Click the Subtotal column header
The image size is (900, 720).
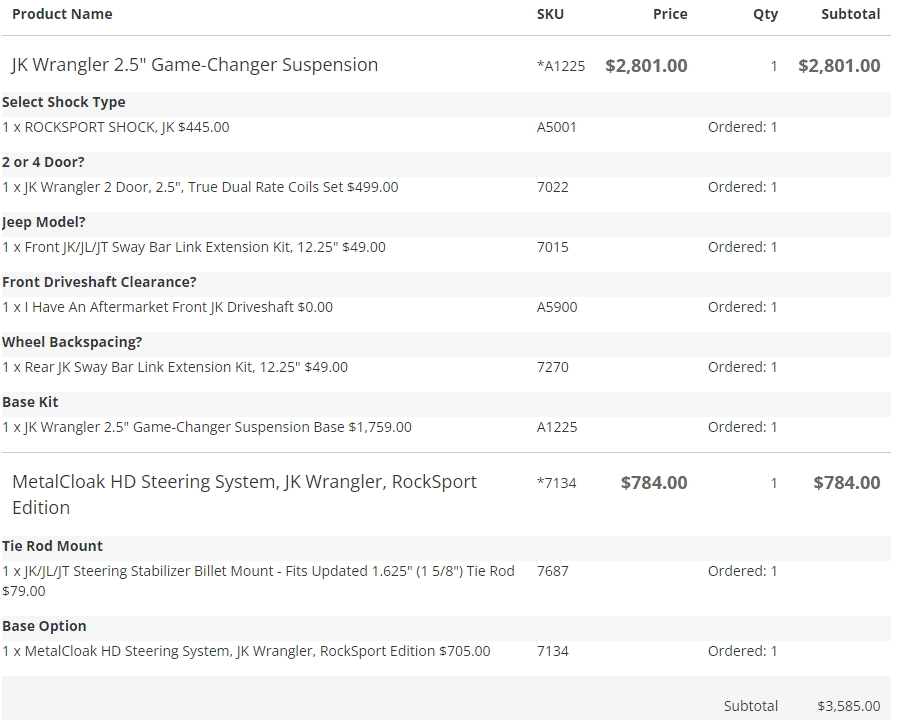pos(850,14)
